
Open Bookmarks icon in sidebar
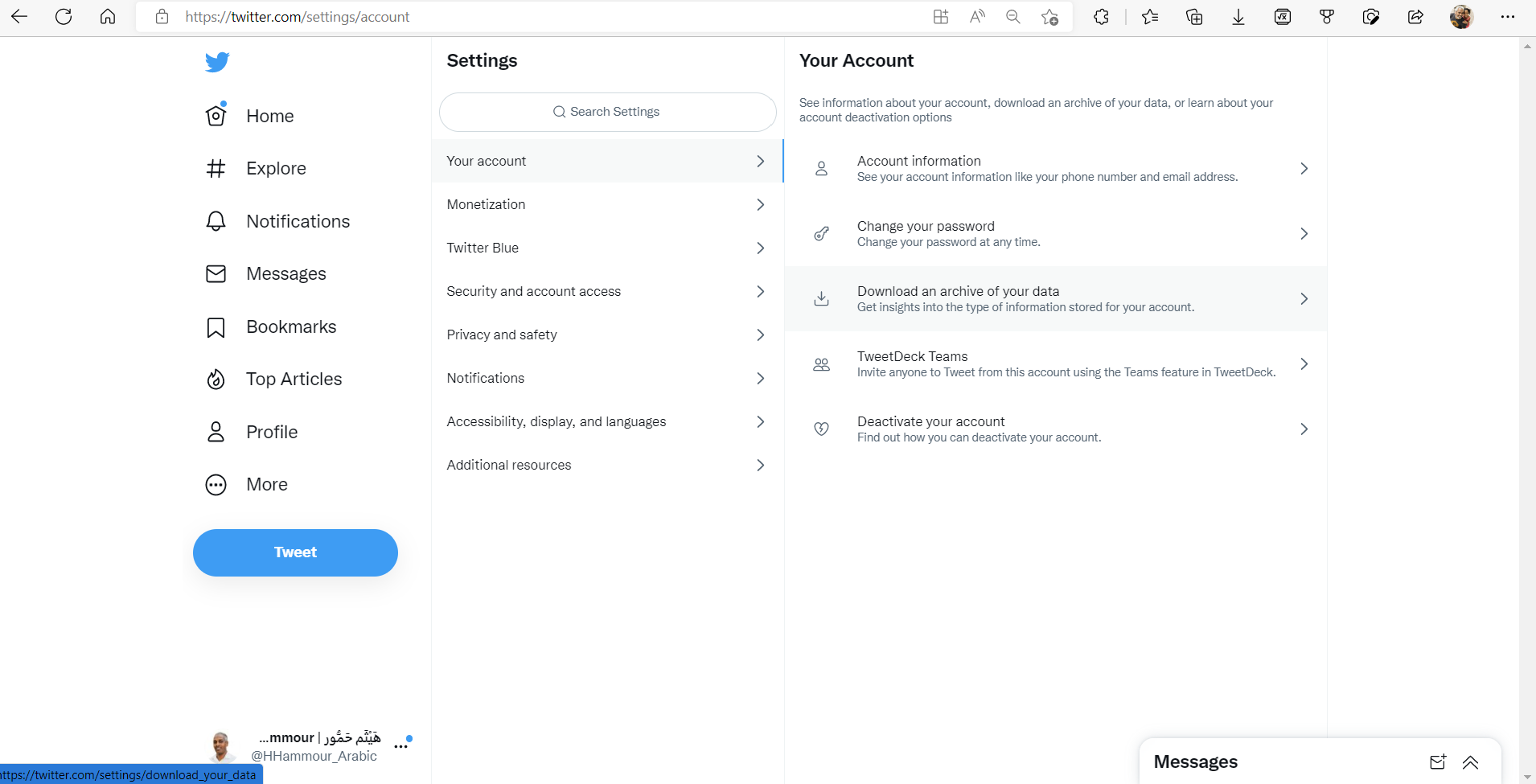click(x=216, y=327)
